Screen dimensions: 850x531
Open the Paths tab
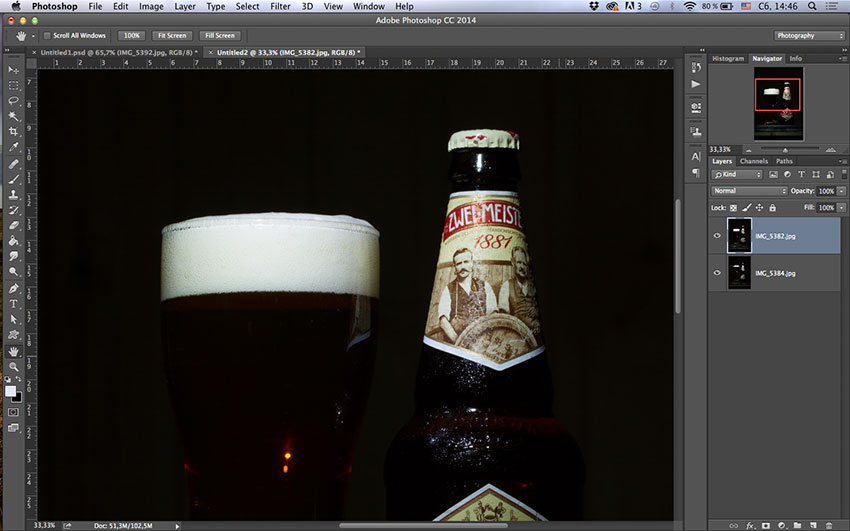pos(784,161)
